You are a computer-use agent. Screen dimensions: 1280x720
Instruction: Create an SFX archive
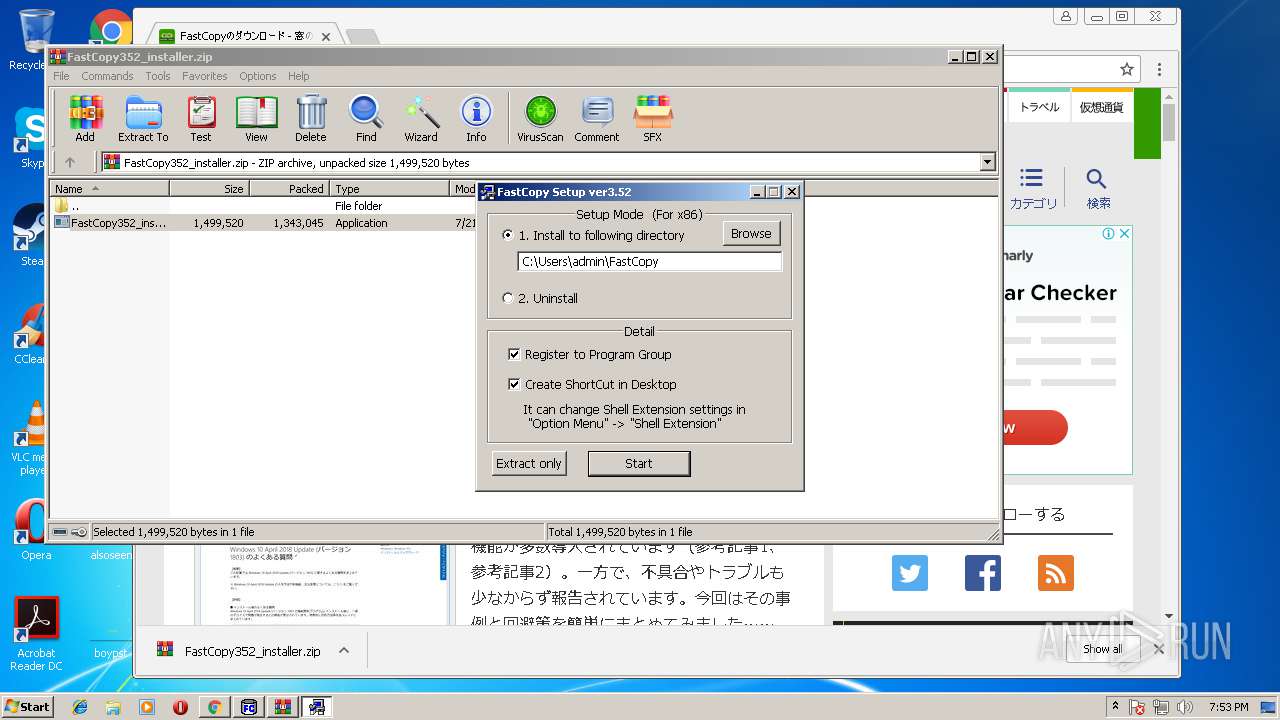(652, 119)
